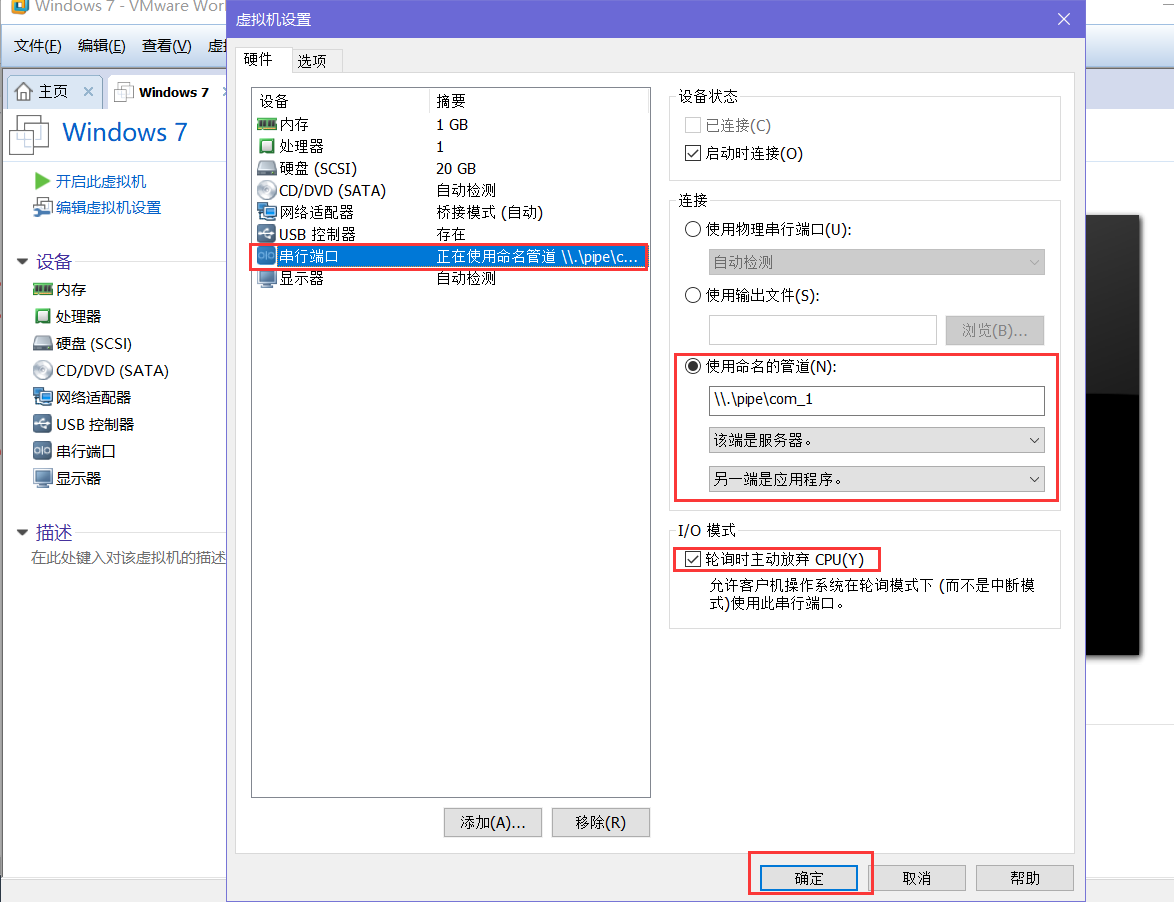Click the 处理器 icon in the main window sidebar
Screen dimensions: 1174x902
click(43, 316)
